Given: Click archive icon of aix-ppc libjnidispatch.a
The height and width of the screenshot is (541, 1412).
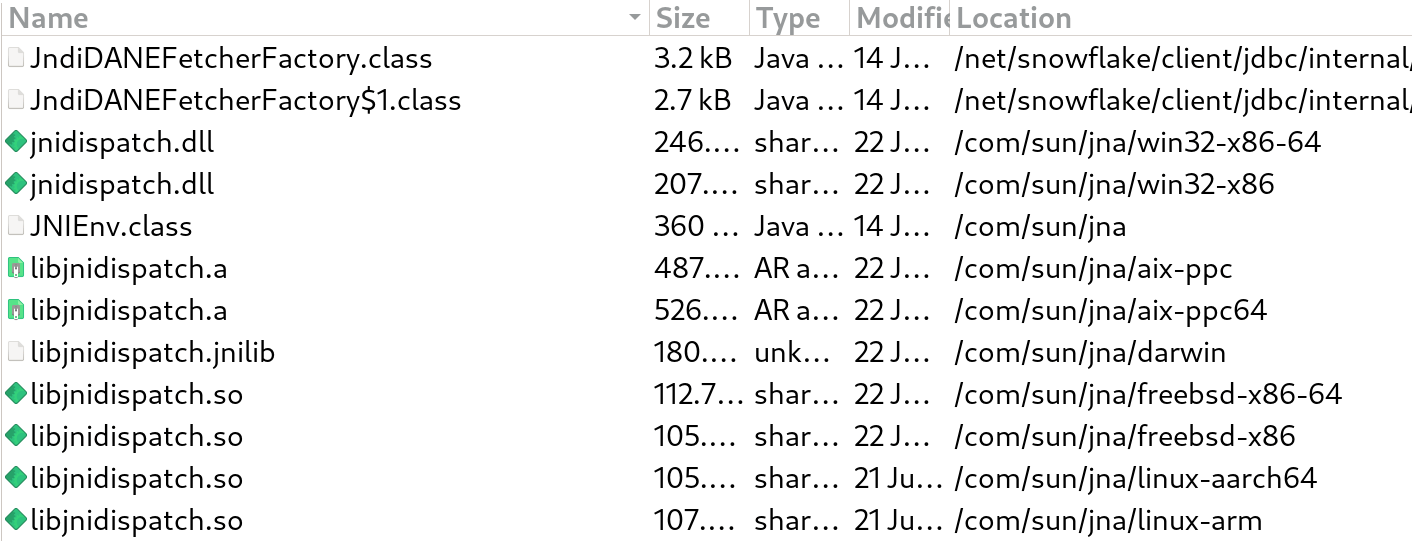Looking at the screenshot, I should point(15,269).
